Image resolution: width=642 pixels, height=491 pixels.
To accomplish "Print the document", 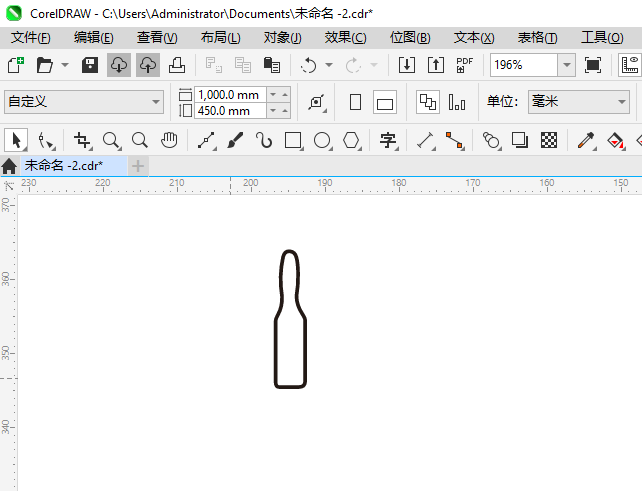I will (177, 65).
